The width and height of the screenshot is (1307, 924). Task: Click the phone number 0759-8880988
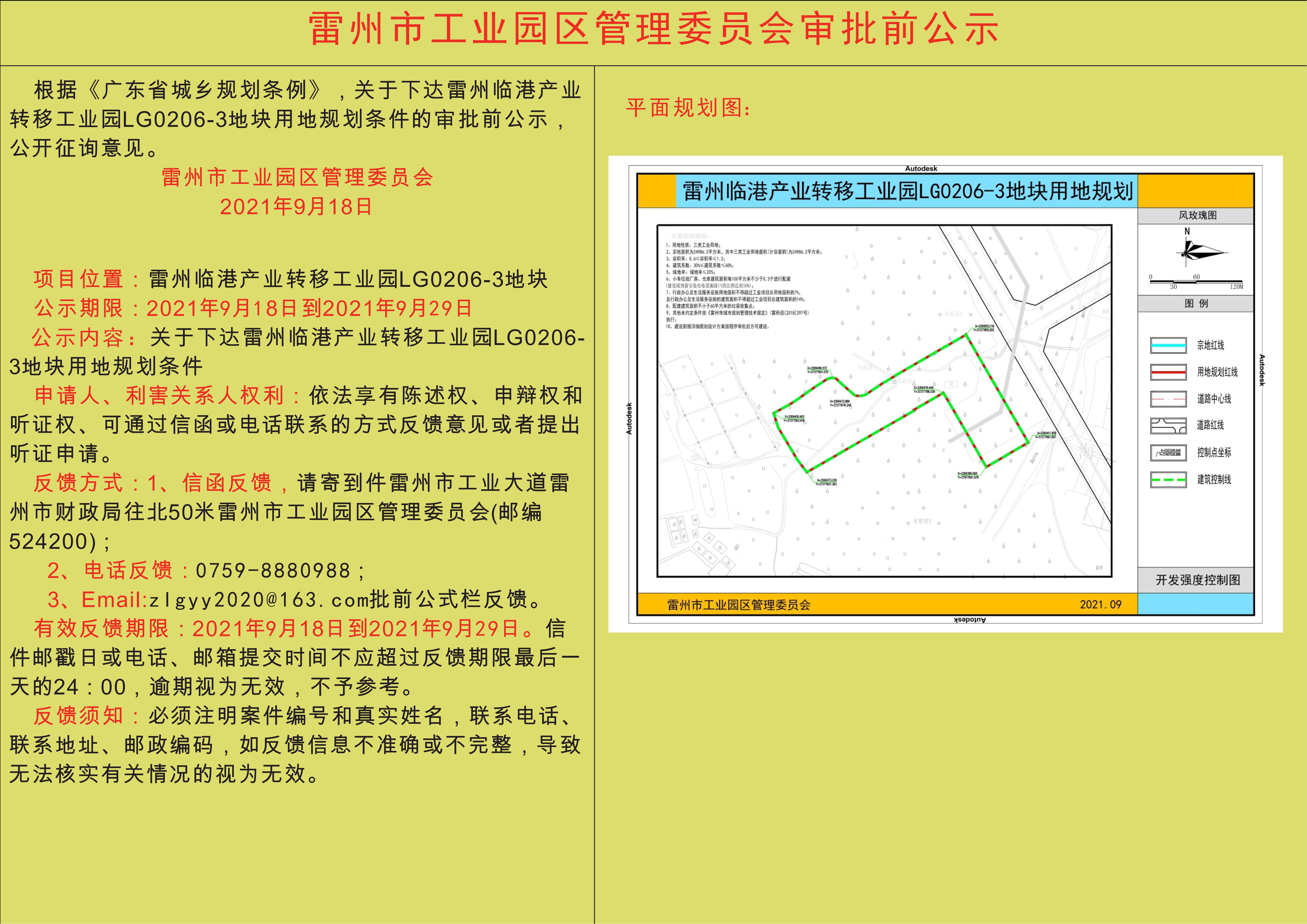(x=273, y=570)
